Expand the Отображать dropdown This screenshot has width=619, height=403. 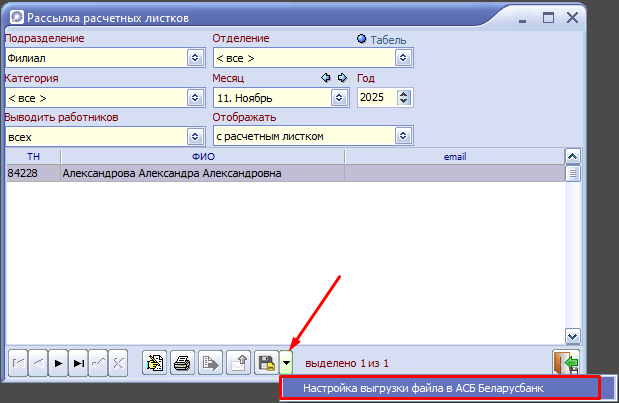pyautogui.click(x=404, y=136)
